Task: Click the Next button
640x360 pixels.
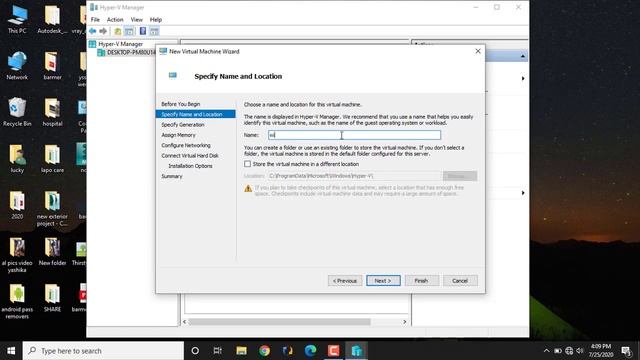Action: pyautogui.click(x=383, y=280)
